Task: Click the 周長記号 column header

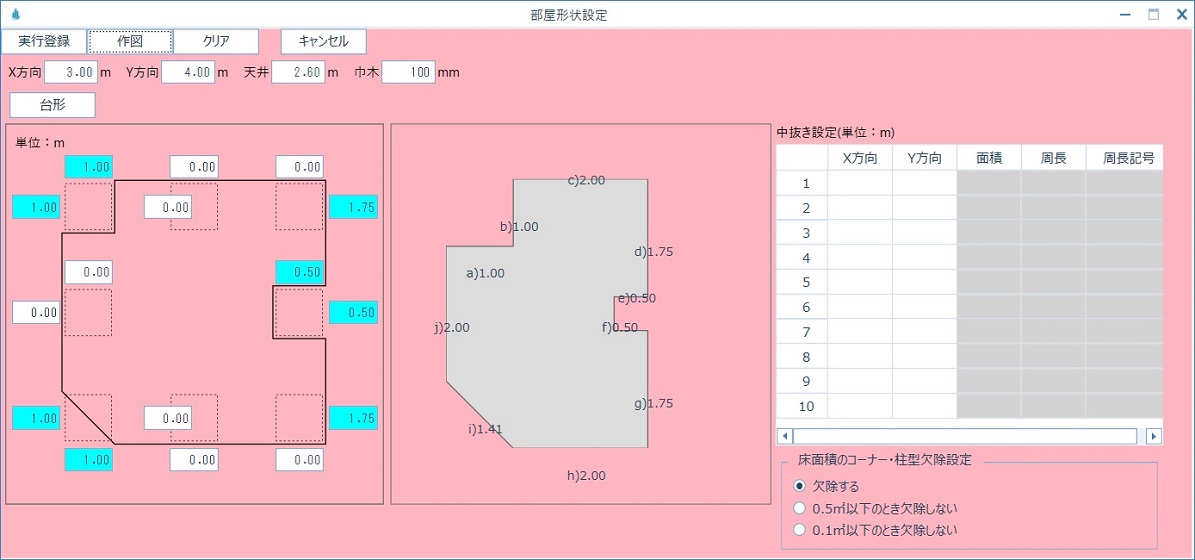Action: [x=1125, y=158]
